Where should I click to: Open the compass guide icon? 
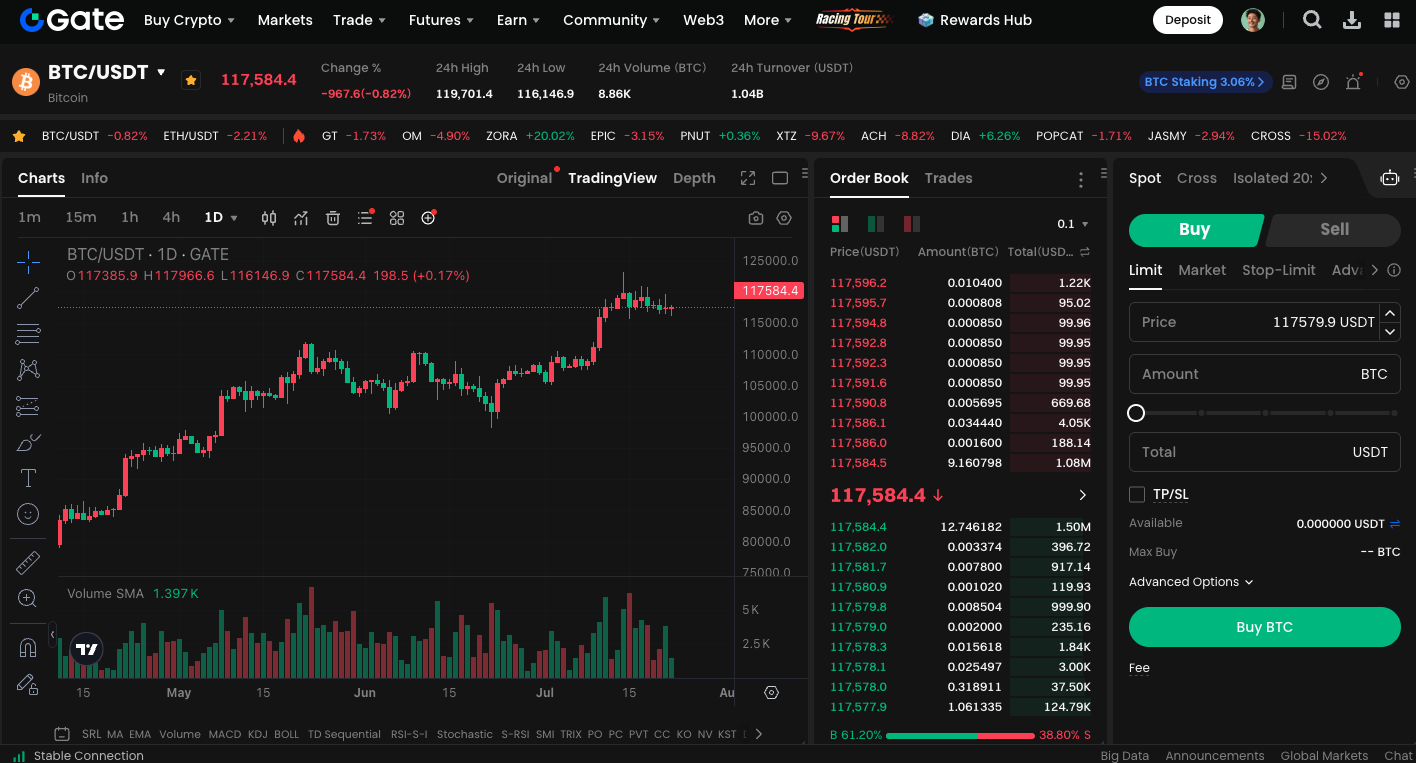pyautogui.click(x=1321, y=82)
